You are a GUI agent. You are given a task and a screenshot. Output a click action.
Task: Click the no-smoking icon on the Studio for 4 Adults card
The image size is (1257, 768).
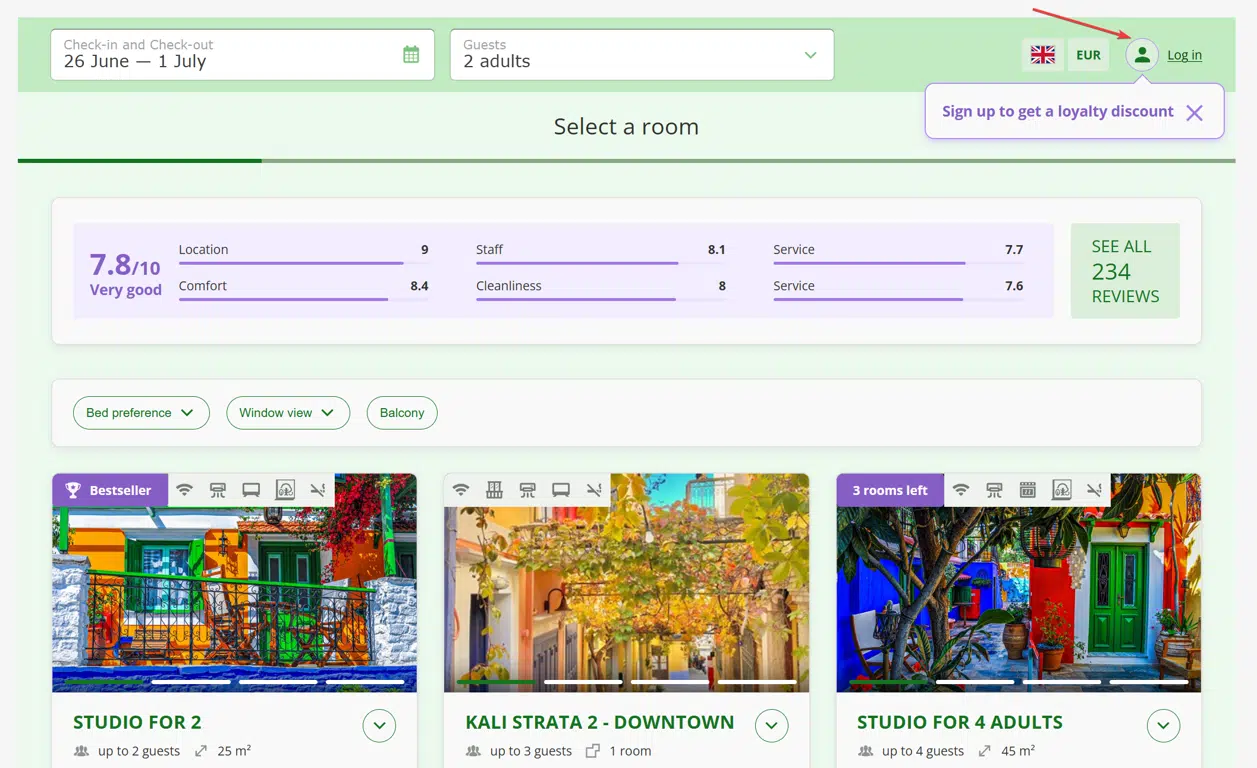(x=1095, y=490)
